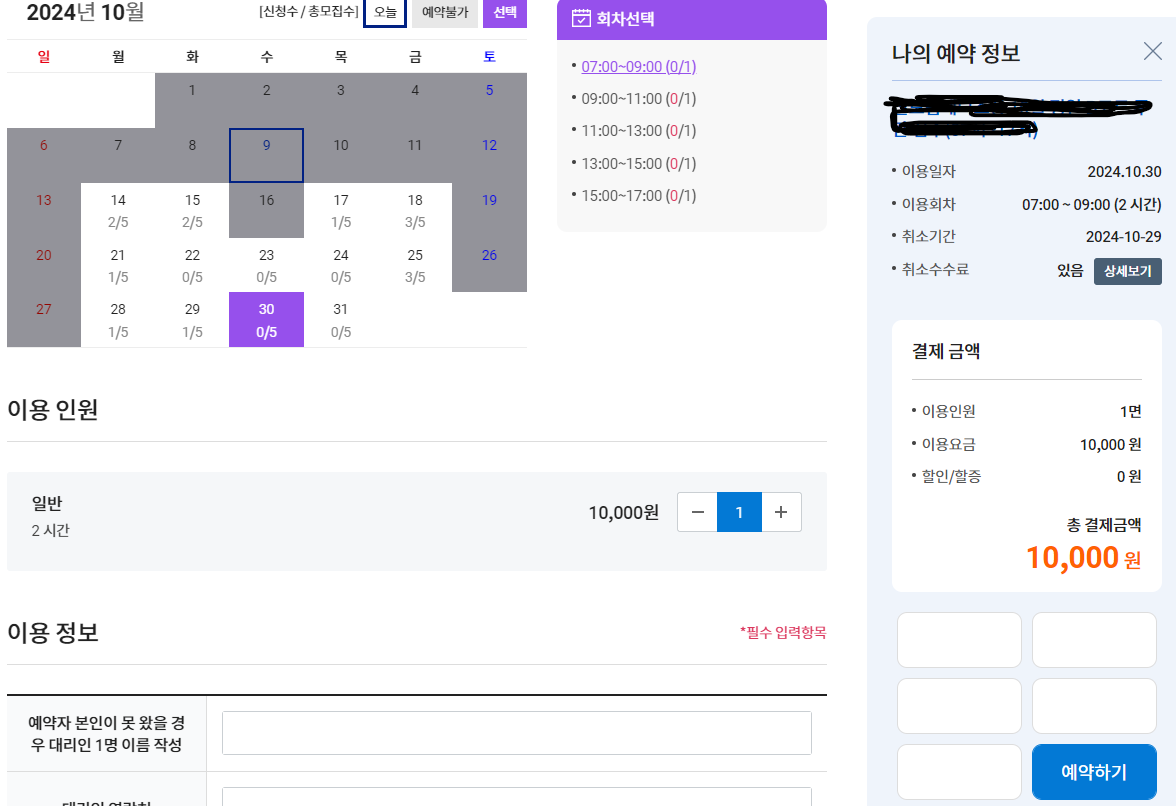Select October 25 on the calendar
The image size is (1176, 806).
point(414,266)
